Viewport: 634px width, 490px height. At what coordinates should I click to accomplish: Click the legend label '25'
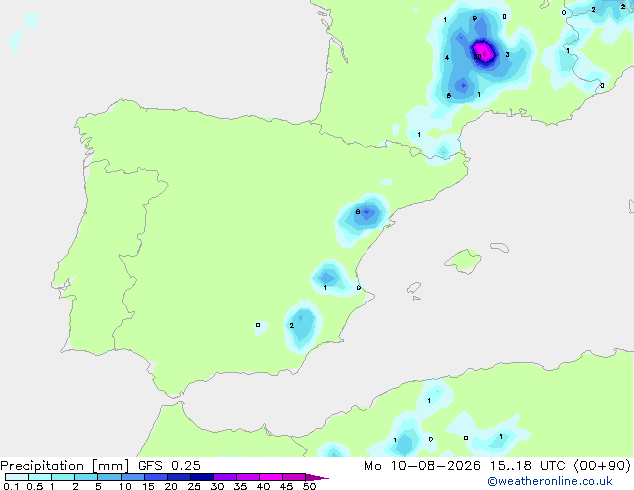(194, 486)
